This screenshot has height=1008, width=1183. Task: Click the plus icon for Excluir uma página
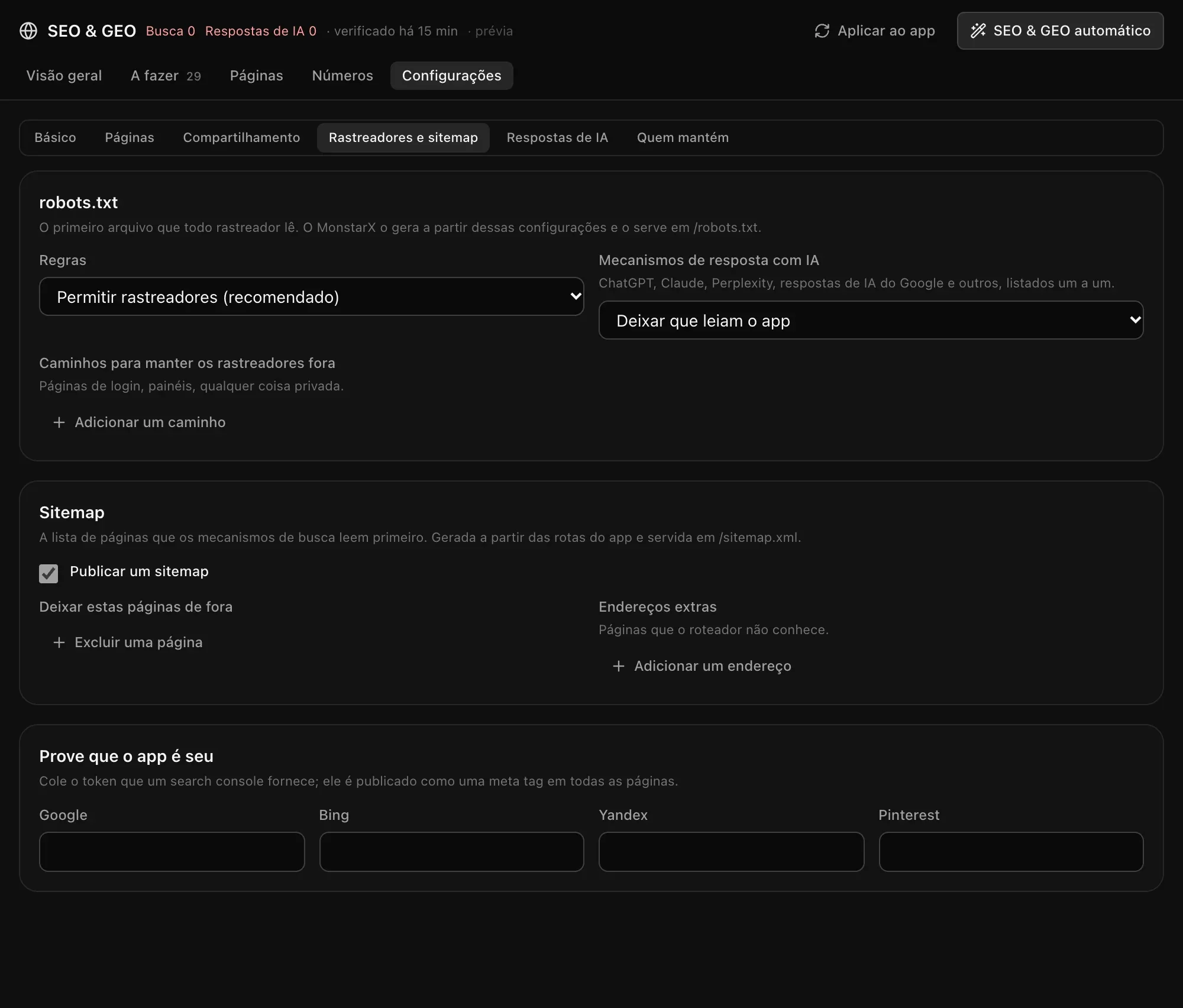59,642
